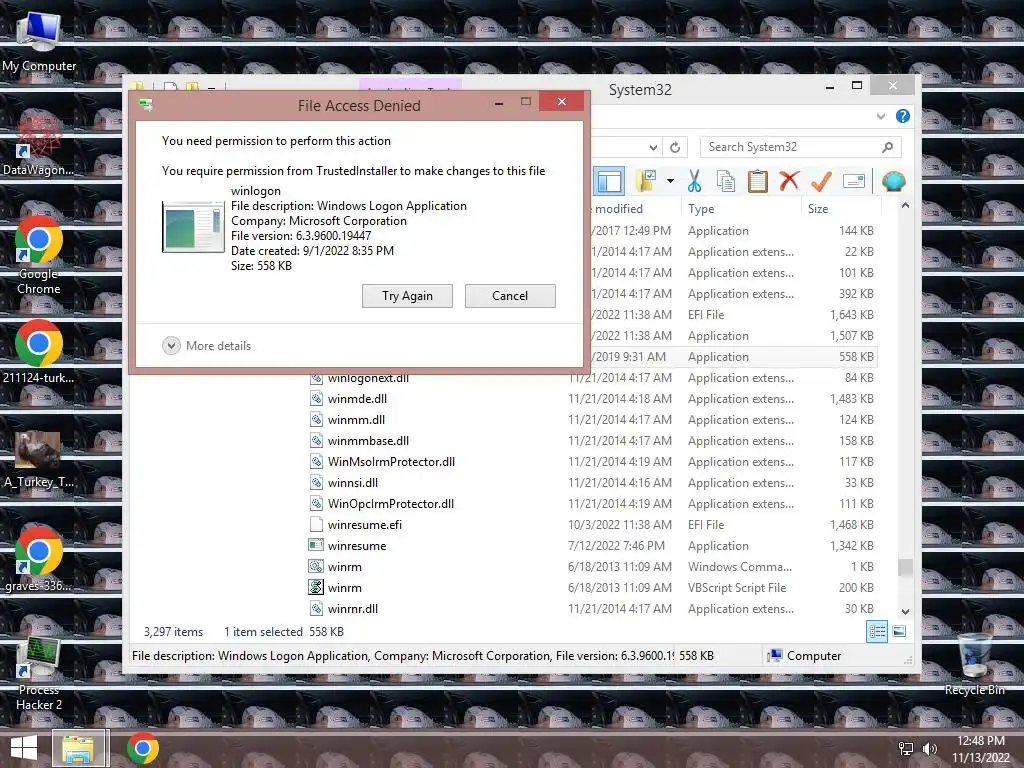The width and height of the screenshot is (1024, 768).
Task: Click the red X Delete icon
Action: (789, 181)
